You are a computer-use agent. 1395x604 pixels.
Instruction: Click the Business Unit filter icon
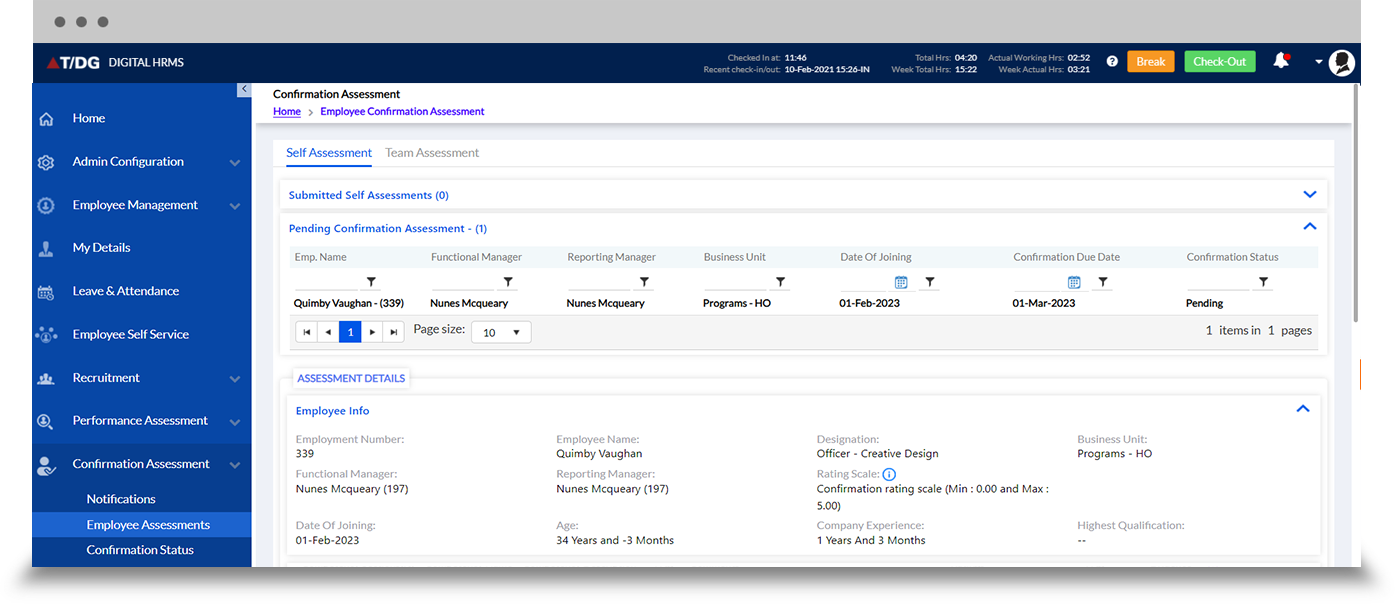click(780, 283)
